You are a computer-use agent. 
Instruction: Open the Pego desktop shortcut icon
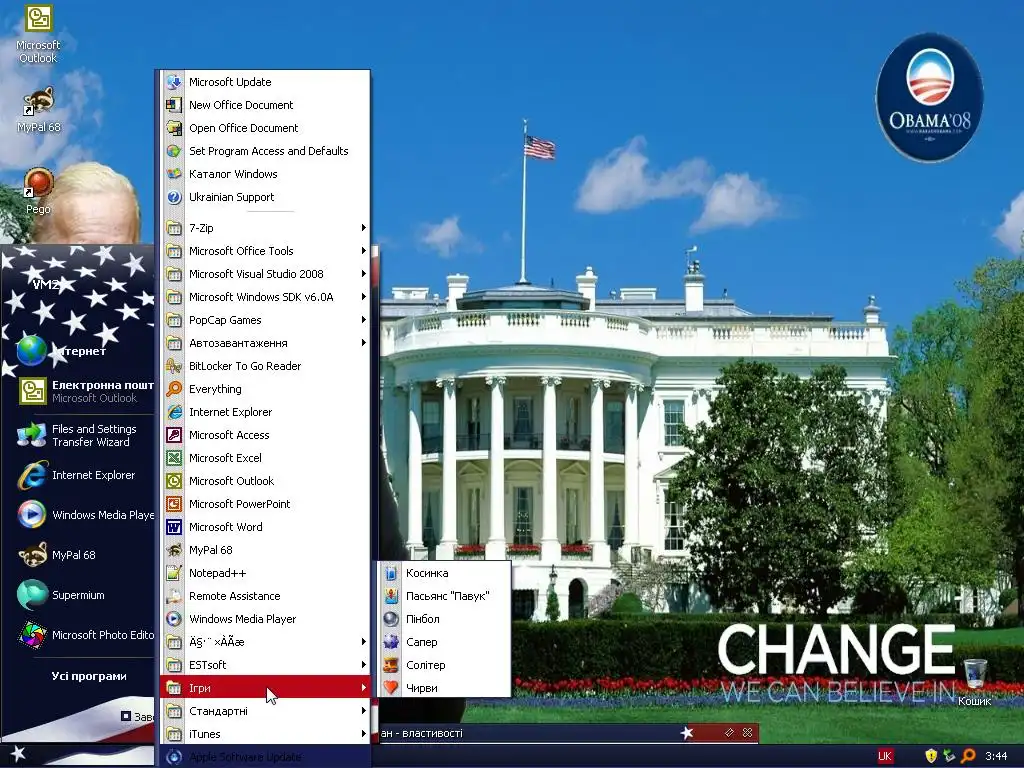point(38,184)
